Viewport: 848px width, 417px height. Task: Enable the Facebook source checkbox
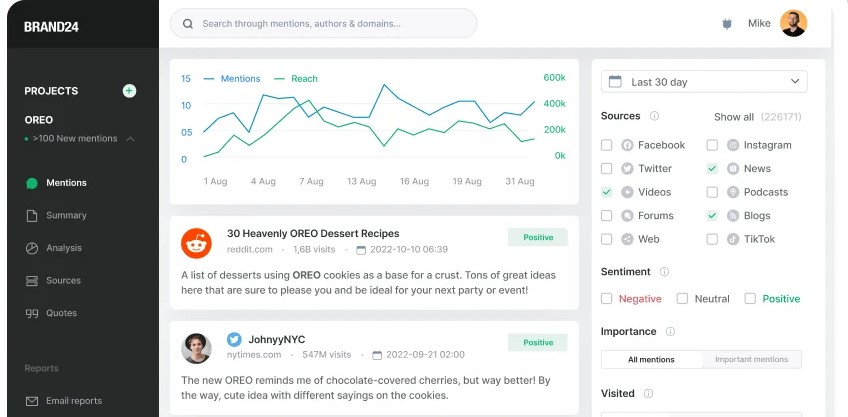click(607, 145)
